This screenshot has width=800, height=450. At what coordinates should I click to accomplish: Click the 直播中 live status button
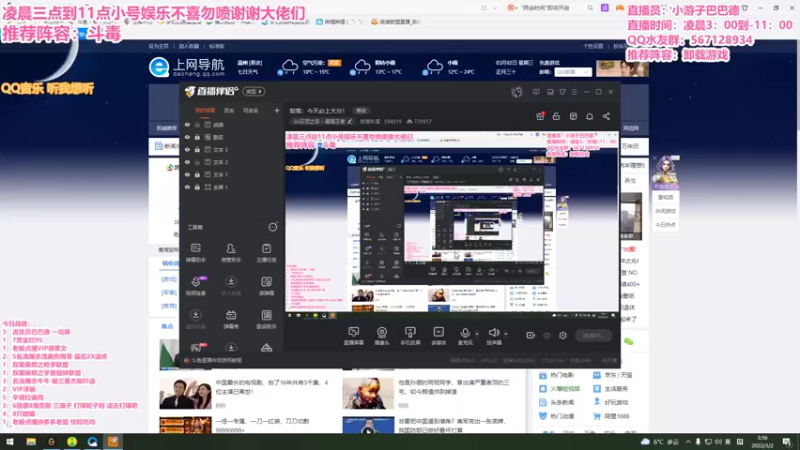(x=593, y=336)
